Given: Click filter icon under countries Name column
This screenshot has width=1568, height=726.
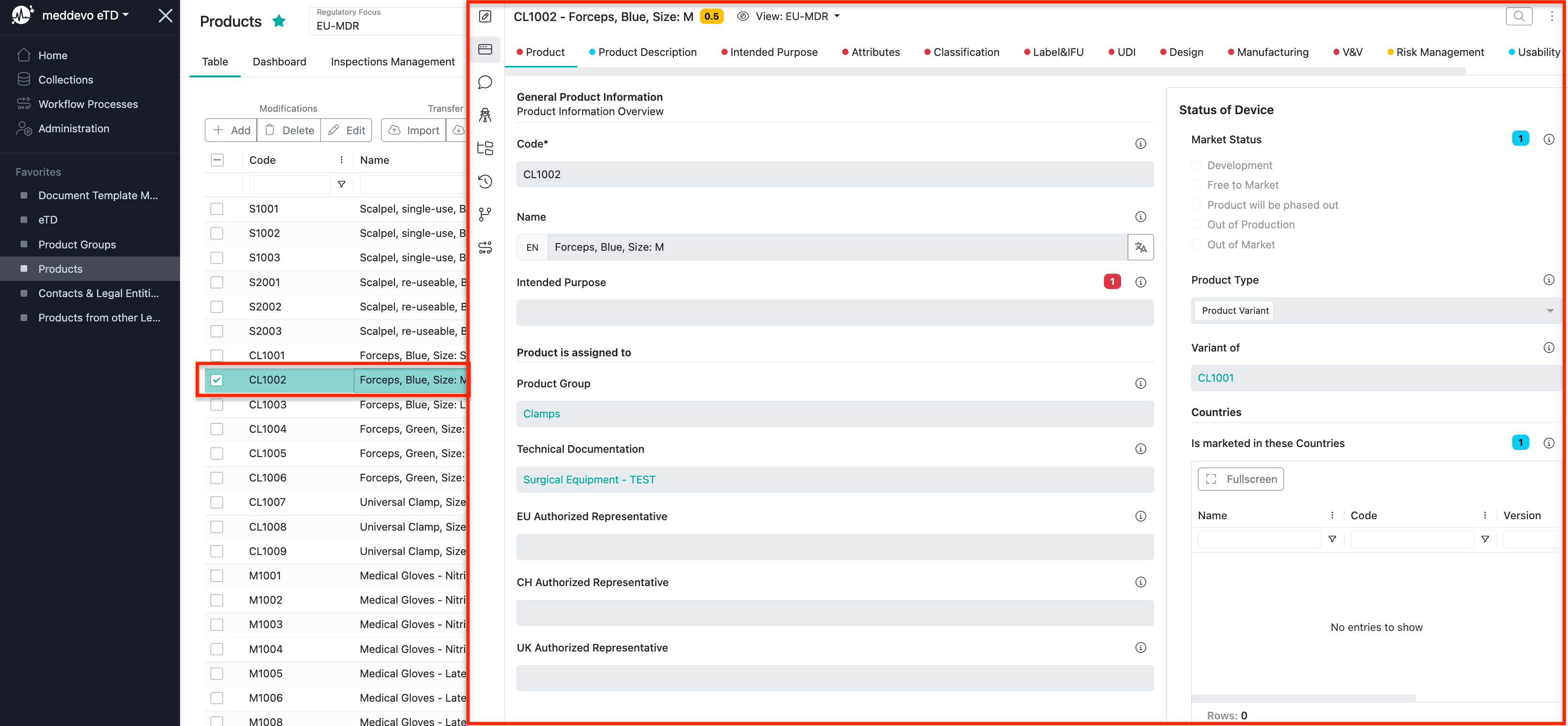Looking at the screenshot, I should 1332,539.
